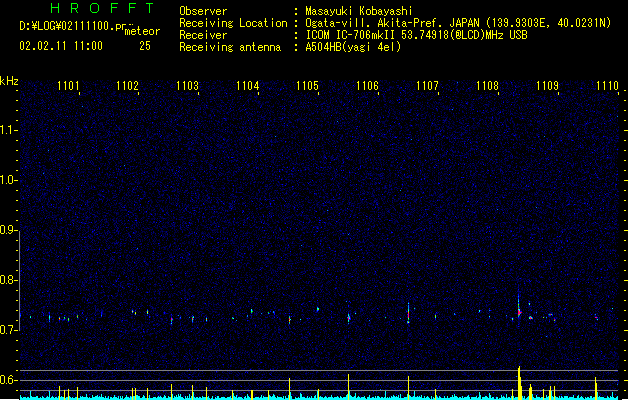Image resolution: width=629 pixels, height=400 pixels.
Task: Click the 1103 time axis marker
Action: 187,85
